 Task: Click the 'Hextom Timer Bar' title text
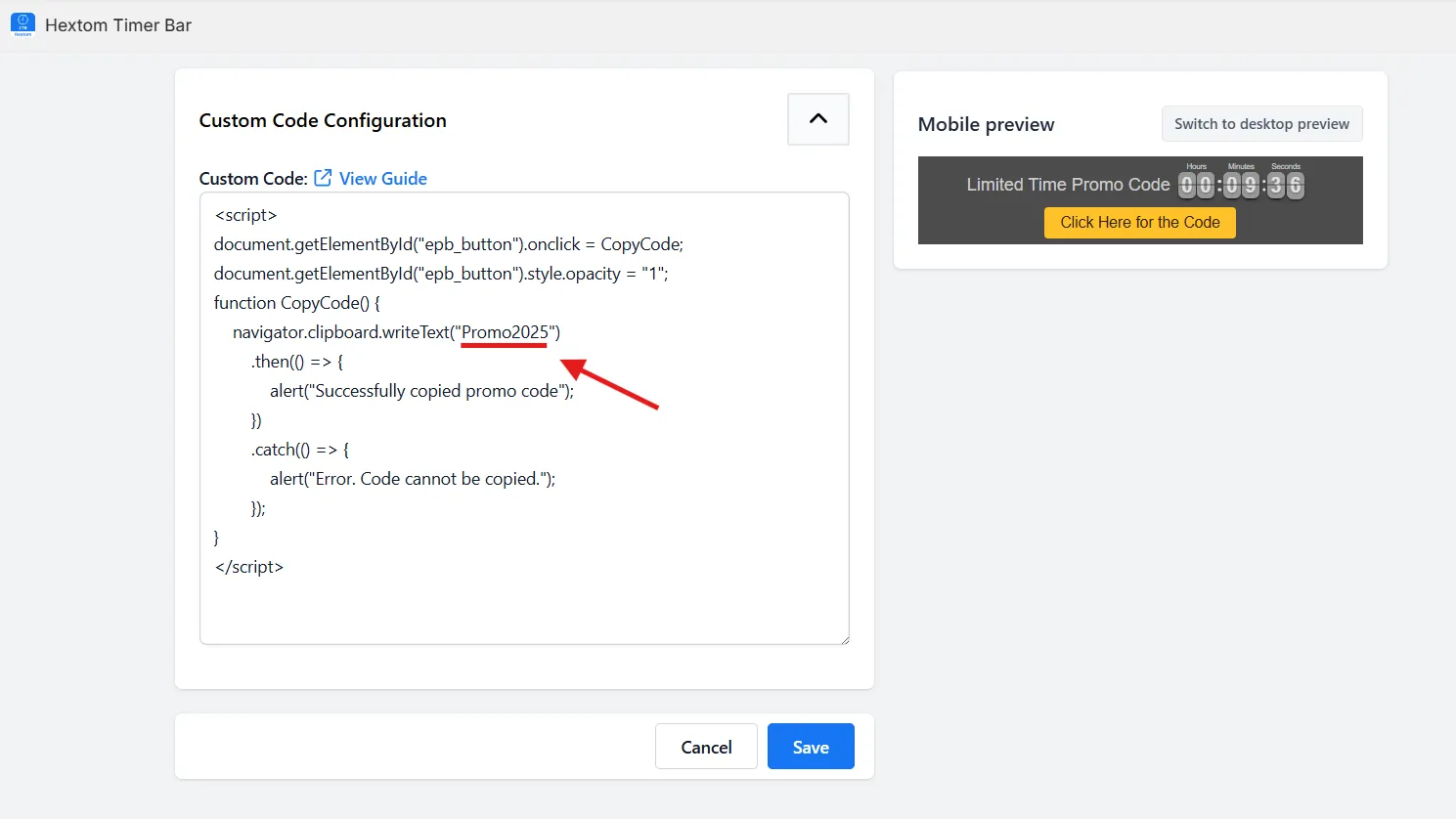(x=118, y=25)
